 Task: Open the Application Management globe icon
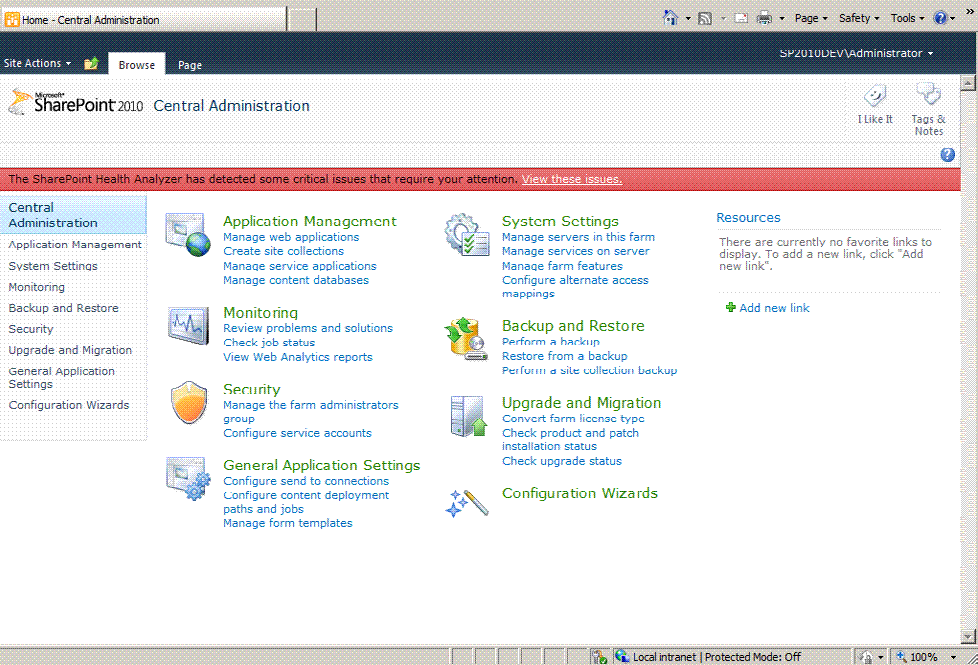coord(188,235)
